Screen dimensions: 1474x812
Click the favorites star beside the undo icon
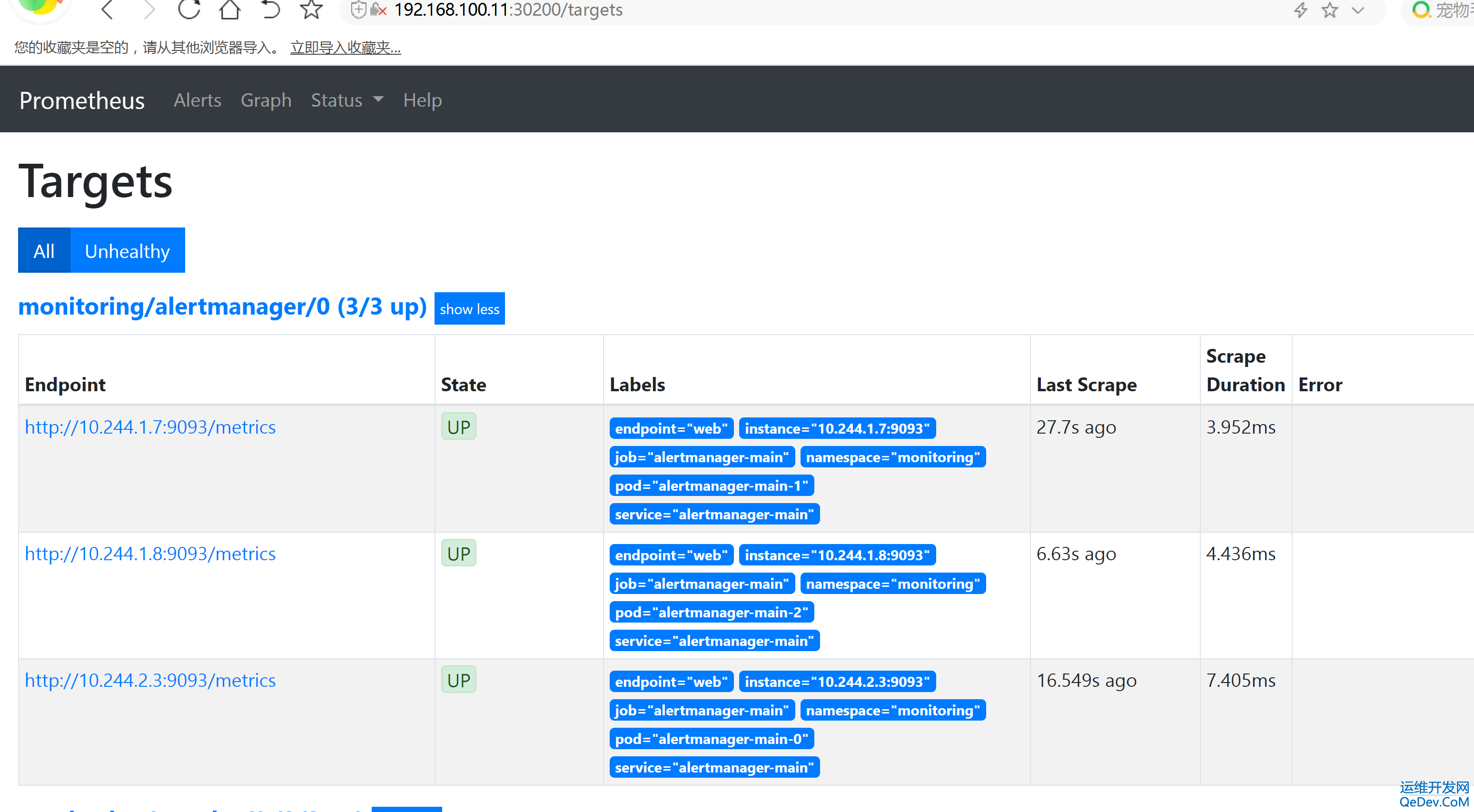click(311, 10)
